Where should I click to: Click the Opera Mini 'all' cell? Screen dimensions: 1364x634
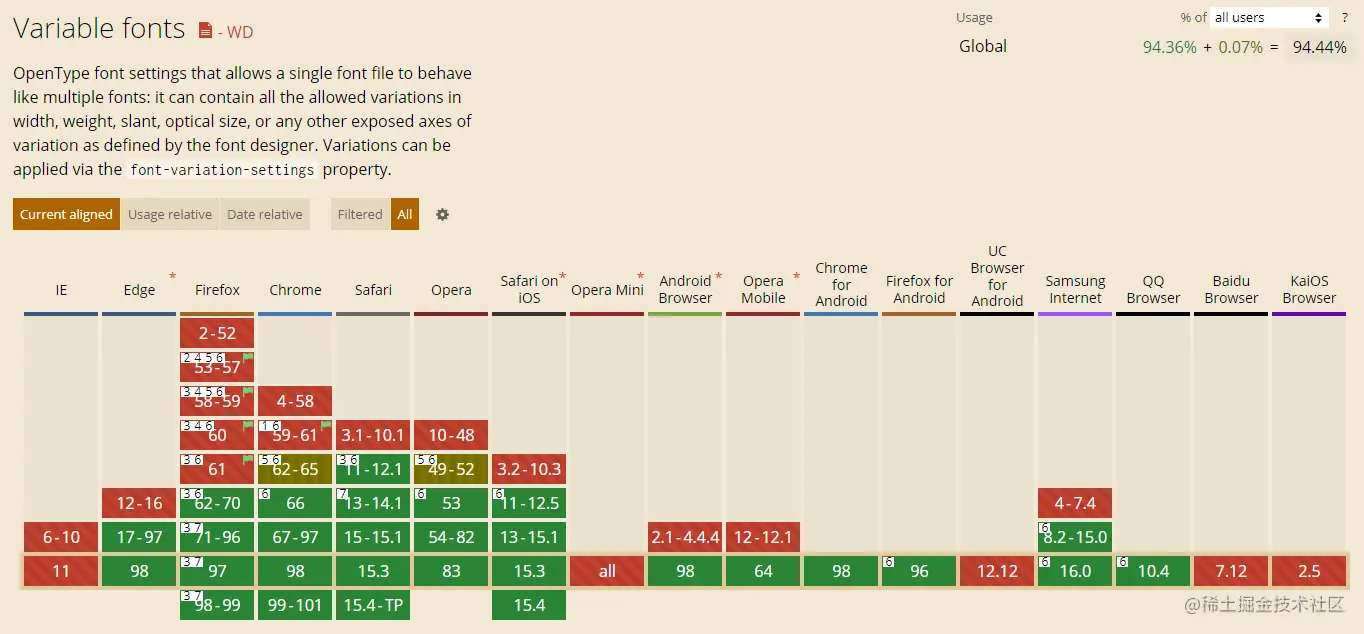click(x=607, y=571)
